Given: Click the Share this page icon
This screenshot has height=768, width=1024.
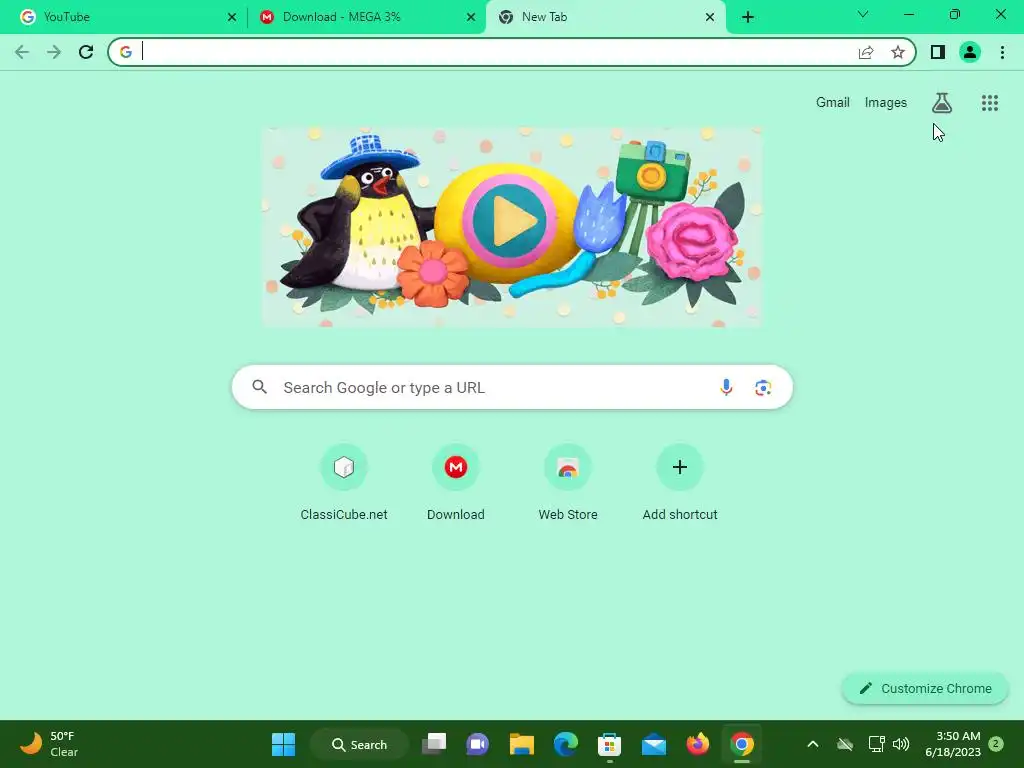Looking at the screenshot, I should [866, 52].
